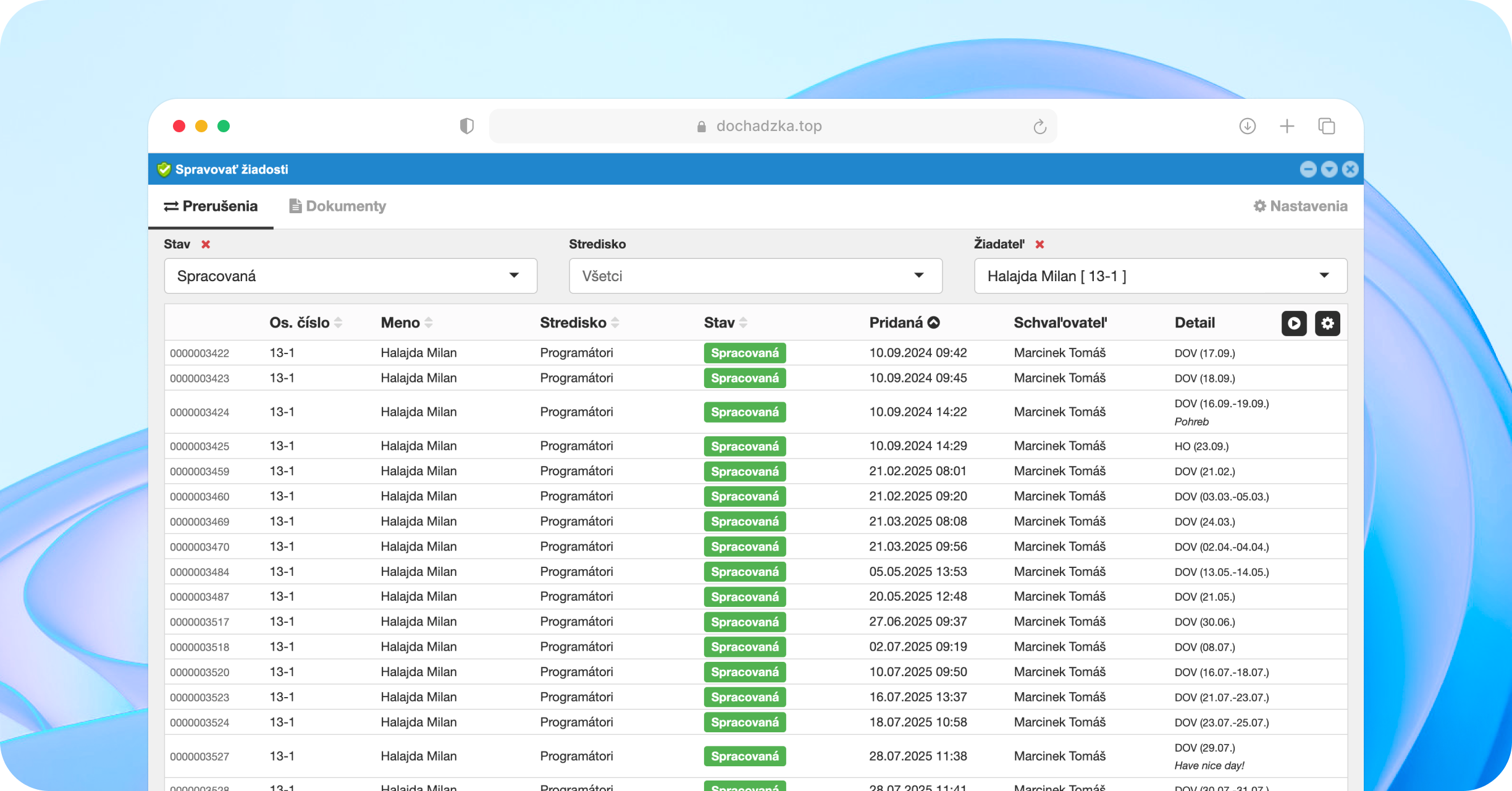1512x791 pixels.
Task: Select request ID 0000003424
Action: coord(199,412)
